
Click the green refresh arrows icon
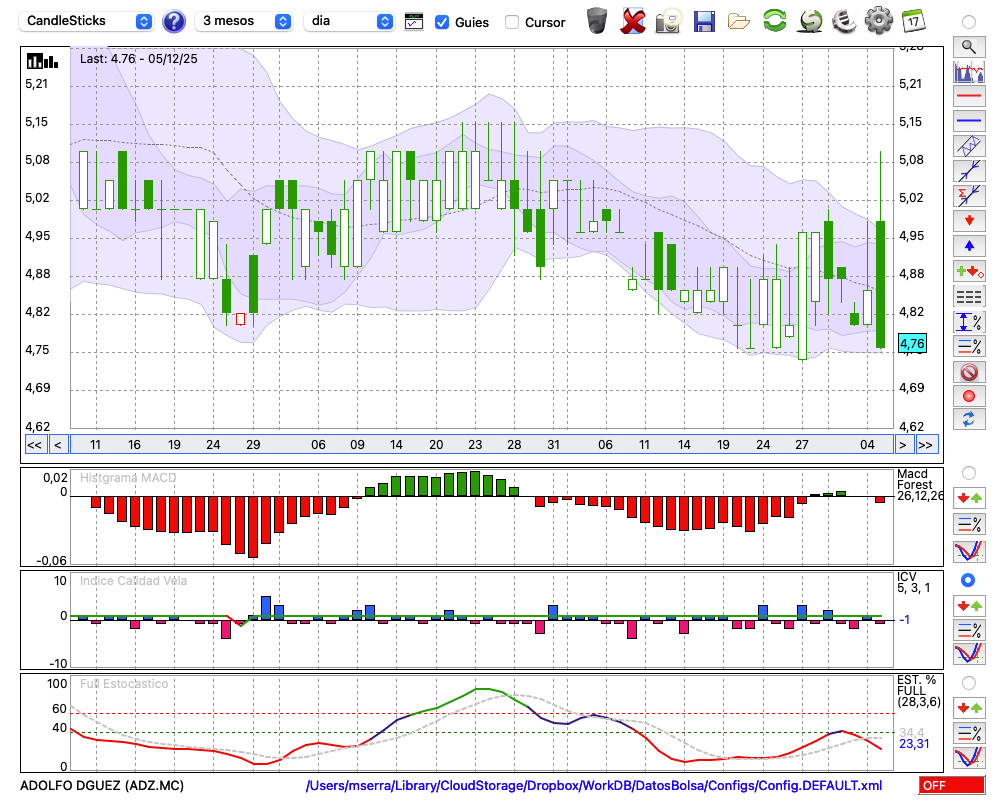(x=774, y=20)
